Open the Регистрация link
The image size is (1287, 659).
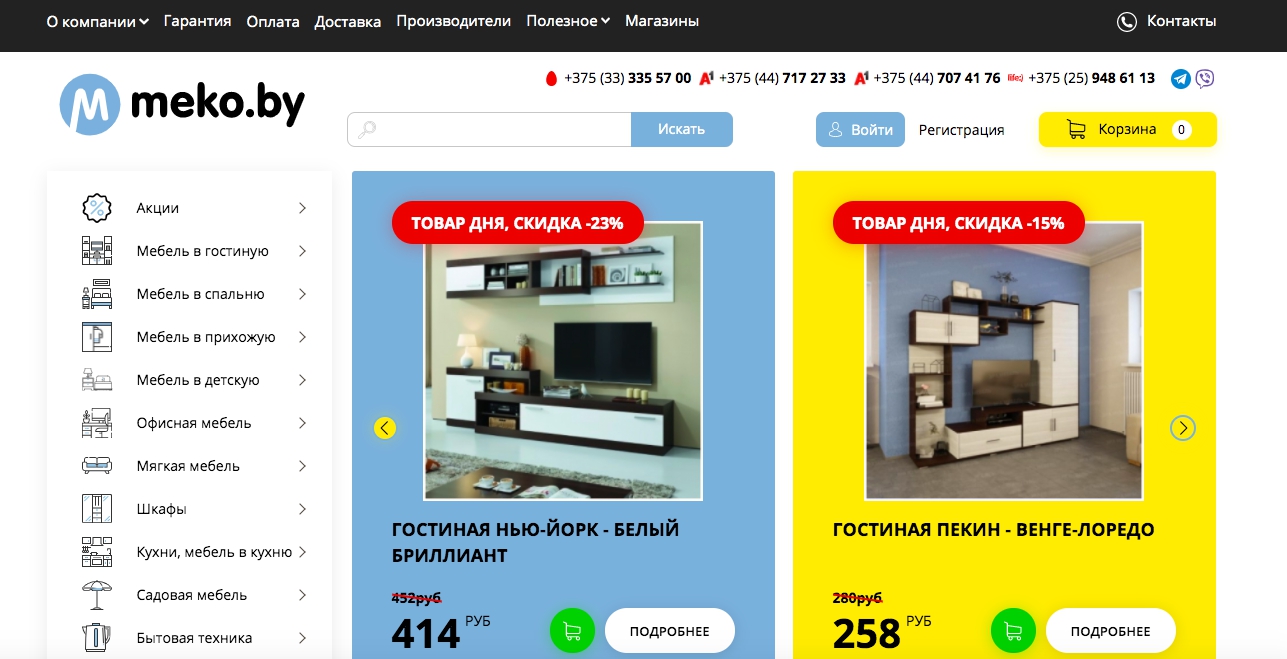(x=962, y=130)
